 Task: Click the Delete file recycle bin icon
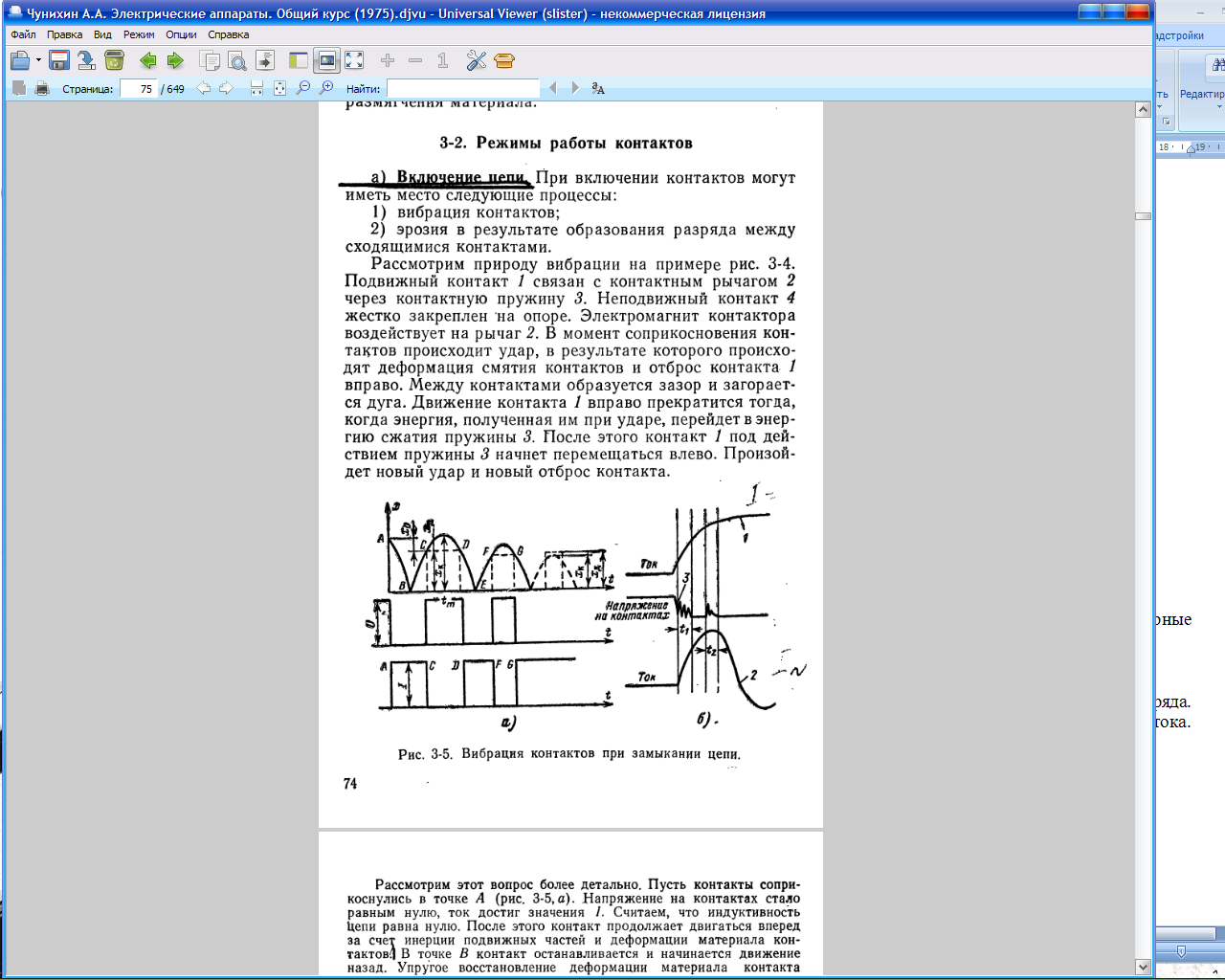coord(115,60)
